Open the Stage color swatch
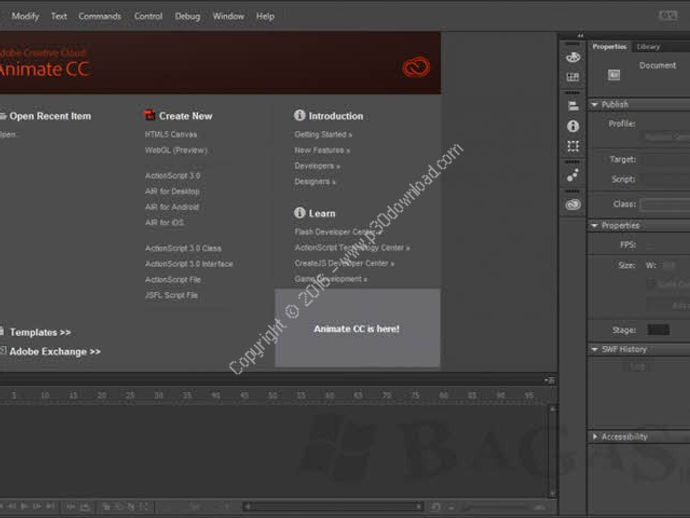 coord(658,330)
